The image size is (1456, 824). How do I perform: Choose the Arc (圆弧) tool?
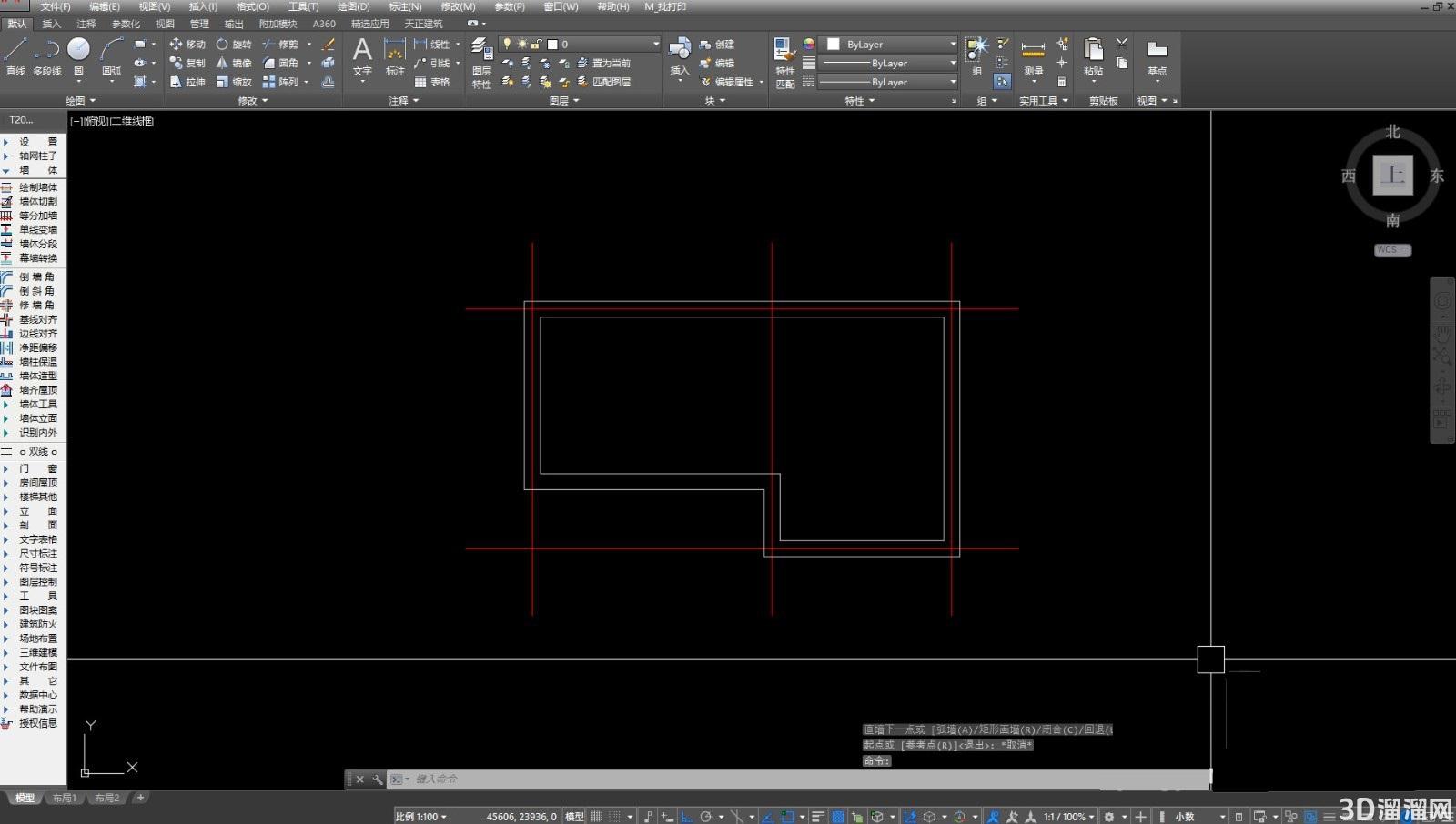tap(111, 55)
